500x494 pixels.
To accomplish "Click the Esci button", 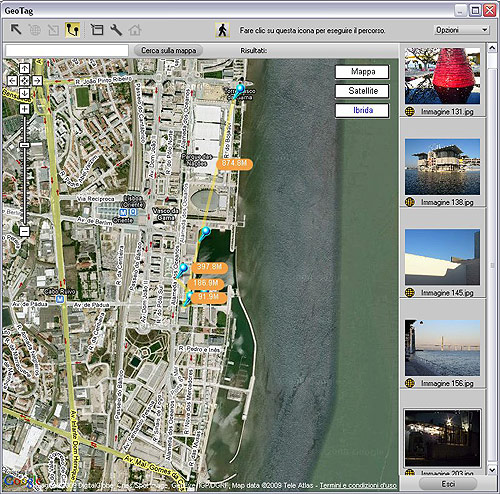I will 448,484.
